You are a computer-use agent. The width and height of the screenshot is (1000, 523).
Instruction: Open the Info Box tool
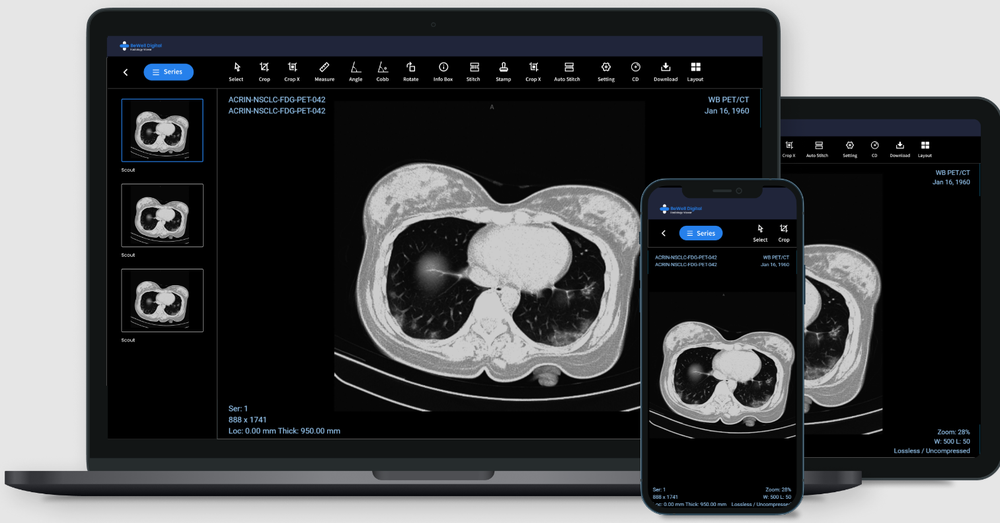[443, 71]
